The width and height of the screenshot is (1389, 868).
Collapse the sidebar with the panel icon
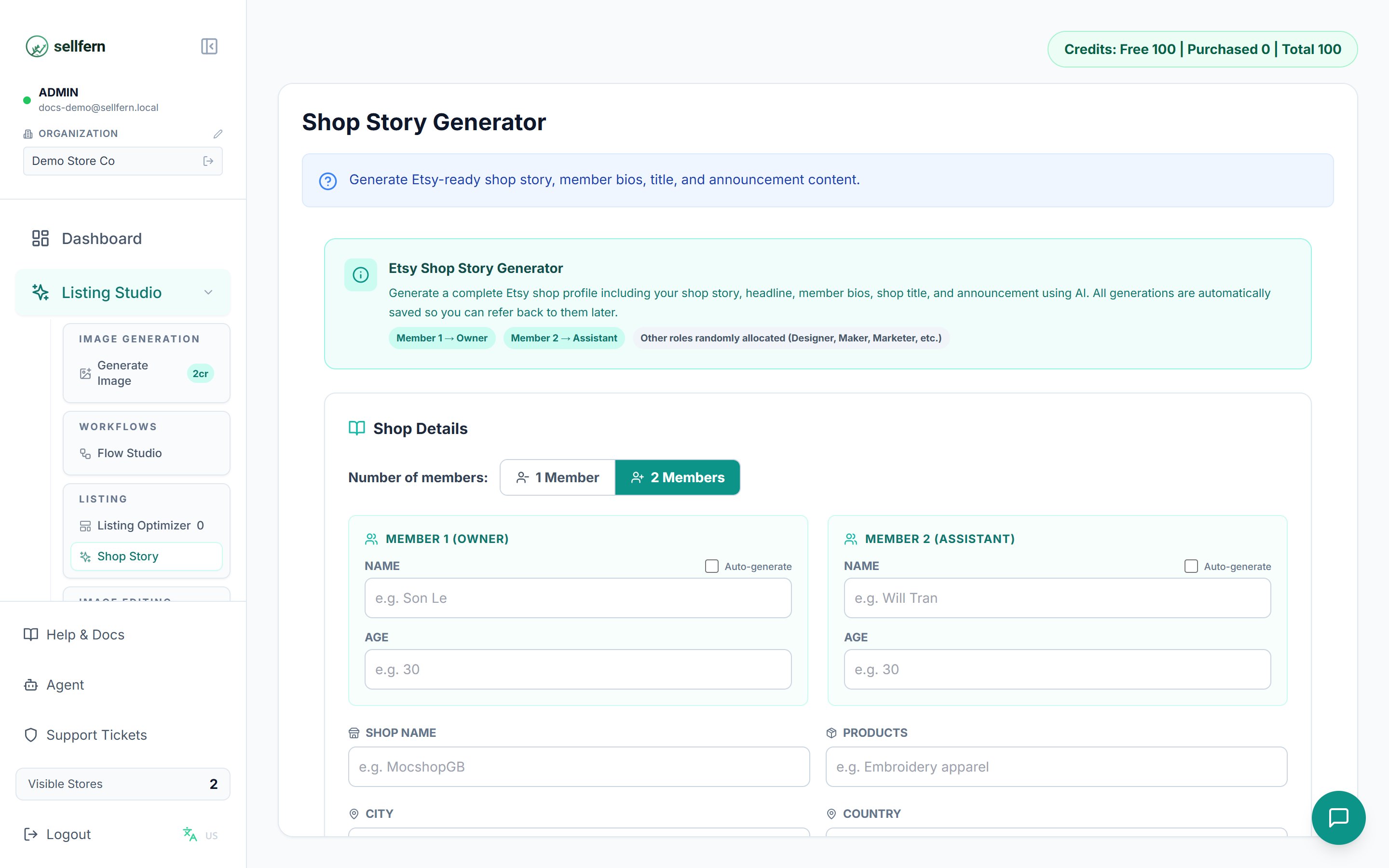point(209,46)
